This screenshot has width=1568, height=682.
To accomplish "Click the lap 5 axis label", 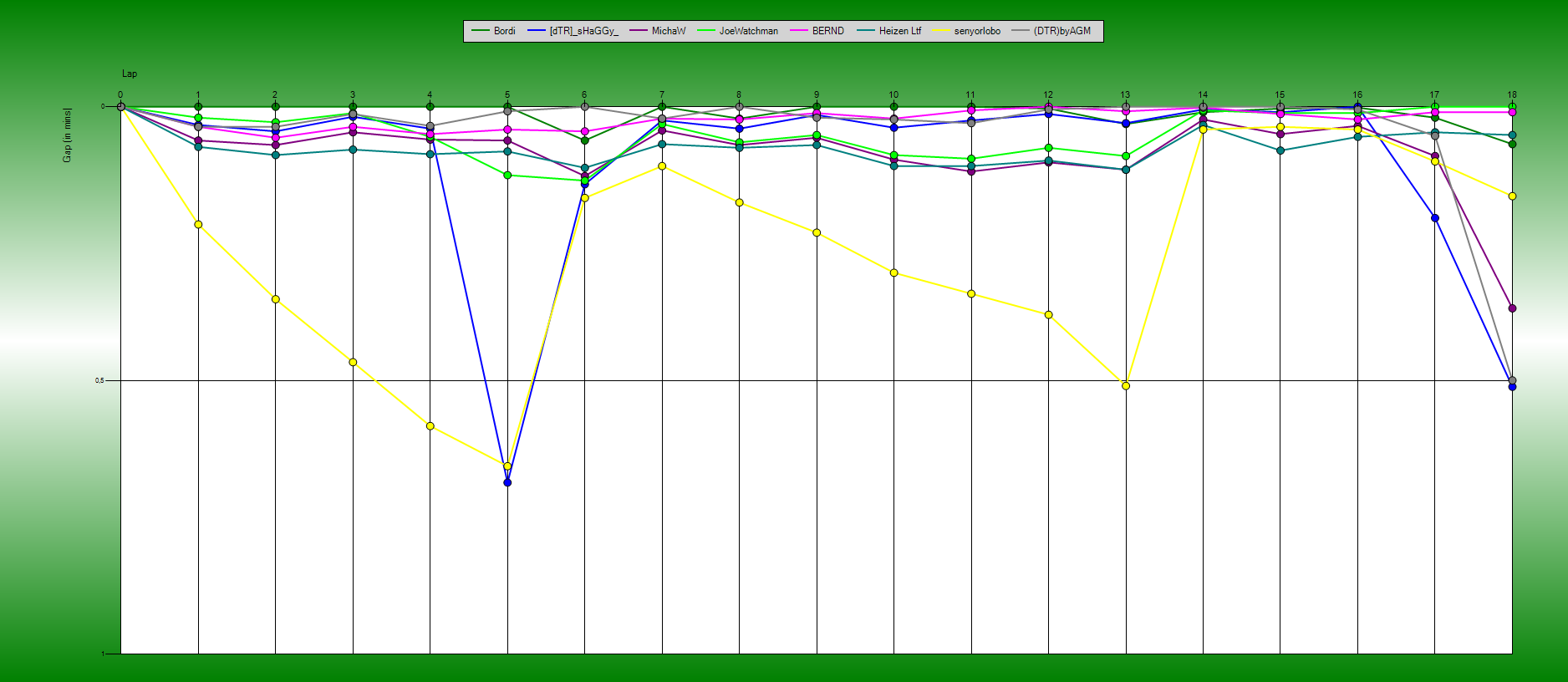I will tap(507, 95).
